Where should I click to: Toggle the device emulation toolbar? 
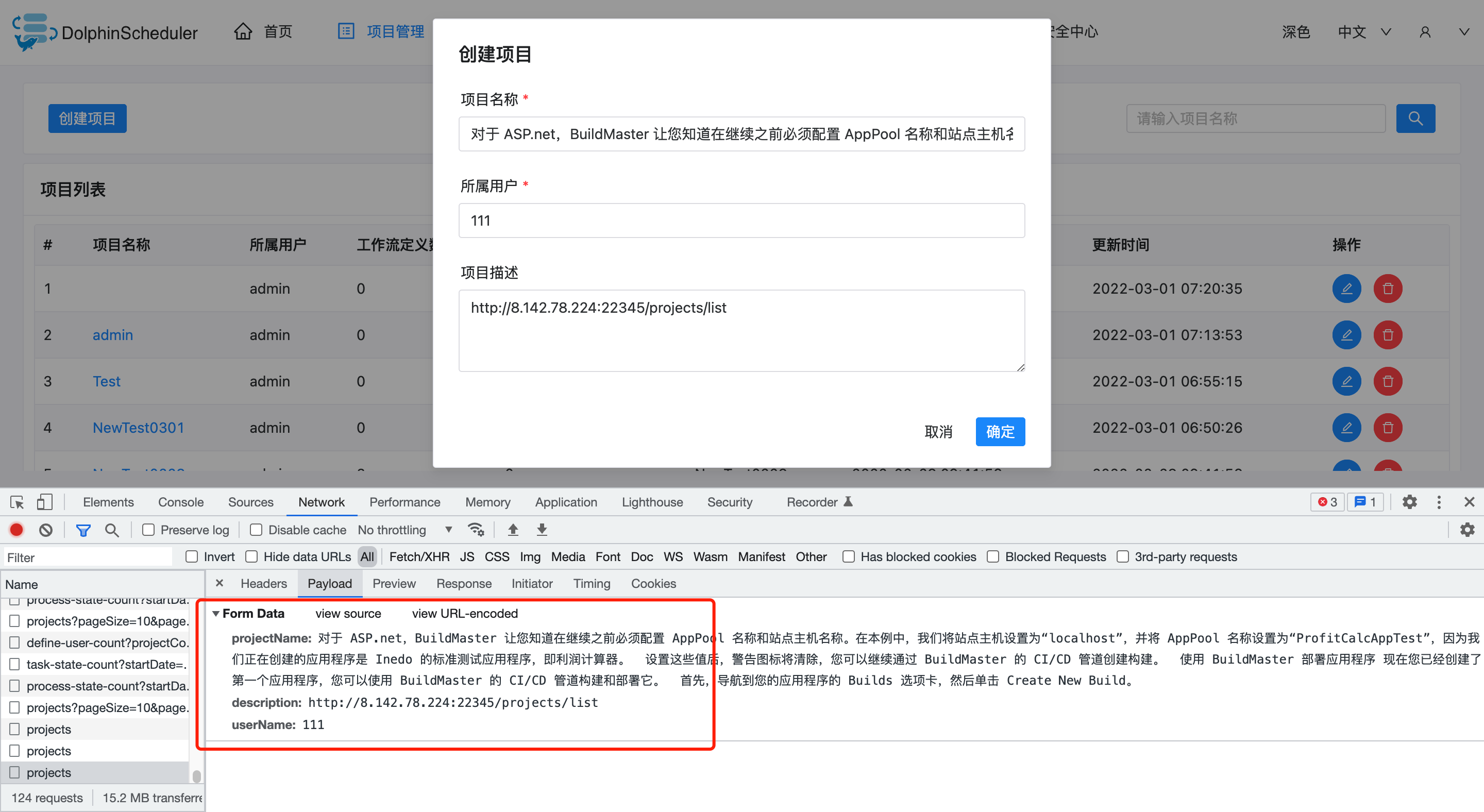tap(45, 502)
